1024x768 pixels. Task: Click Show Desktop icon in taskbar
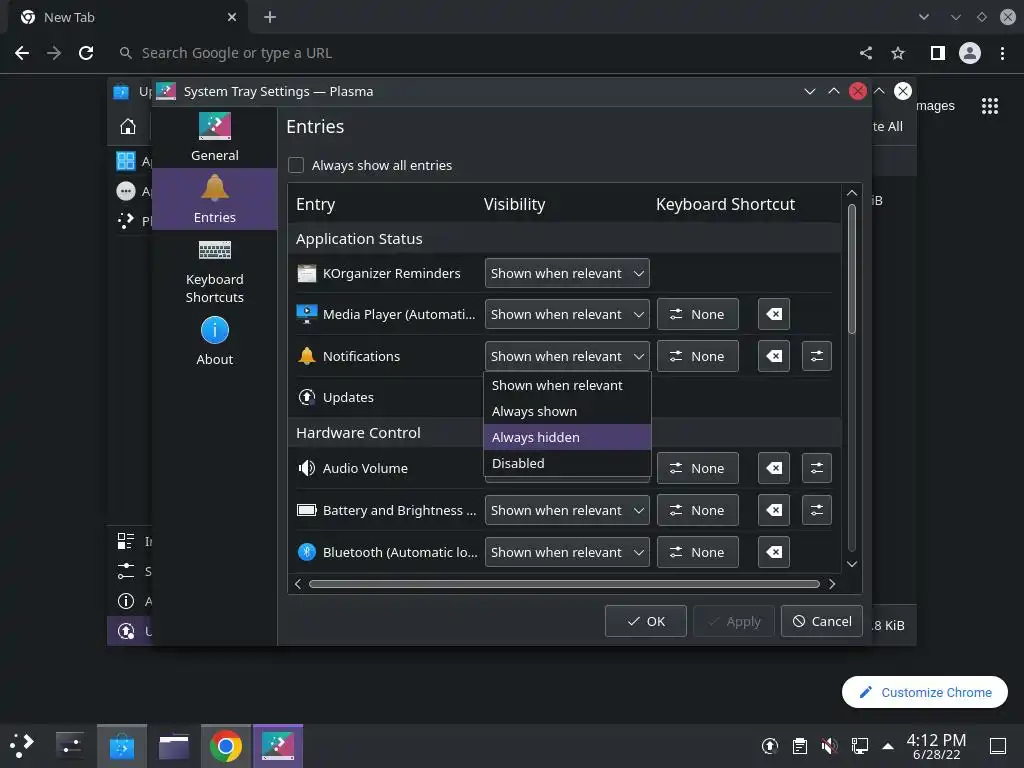(998, 746)
